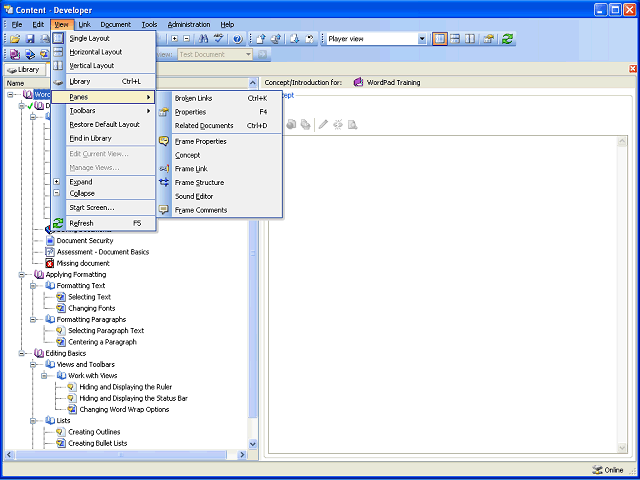
Task: Click the preview page icon in Concept pane
Action: (x=353, y=124)
